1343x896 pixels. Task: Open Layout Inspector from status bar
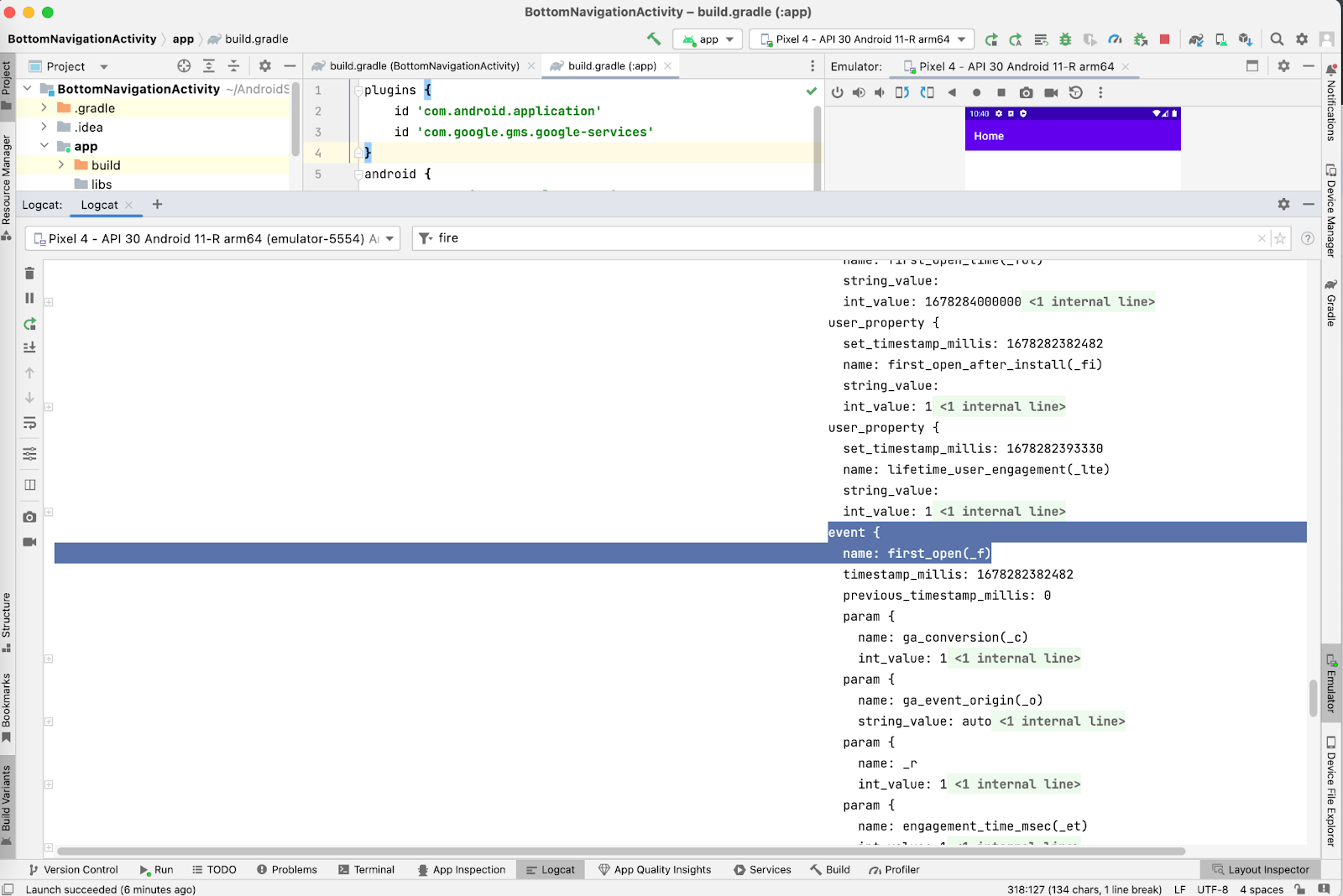(1261, 869)
